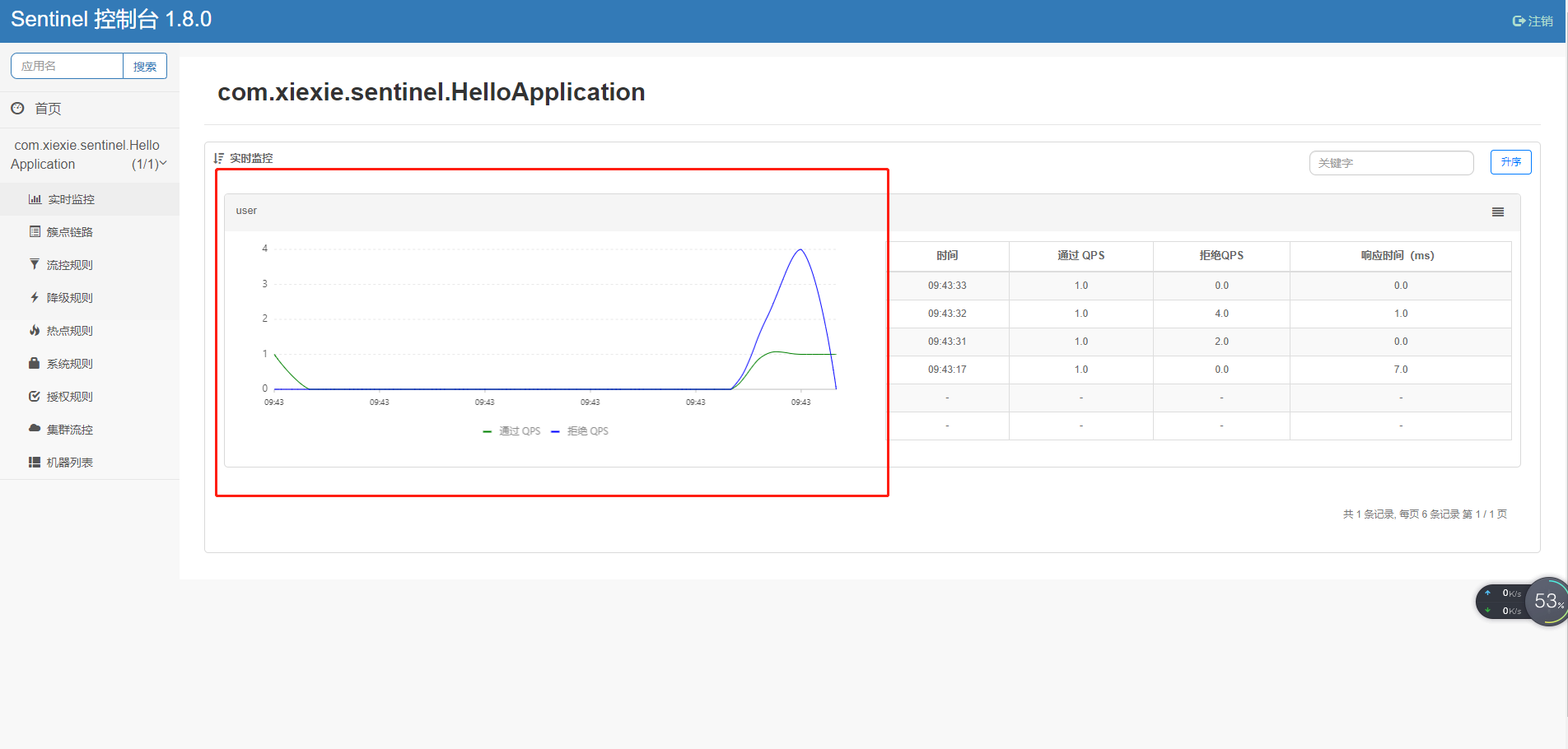Open 流控规则 menu item
1568x749 pixels.
click(x=90, y=265)
